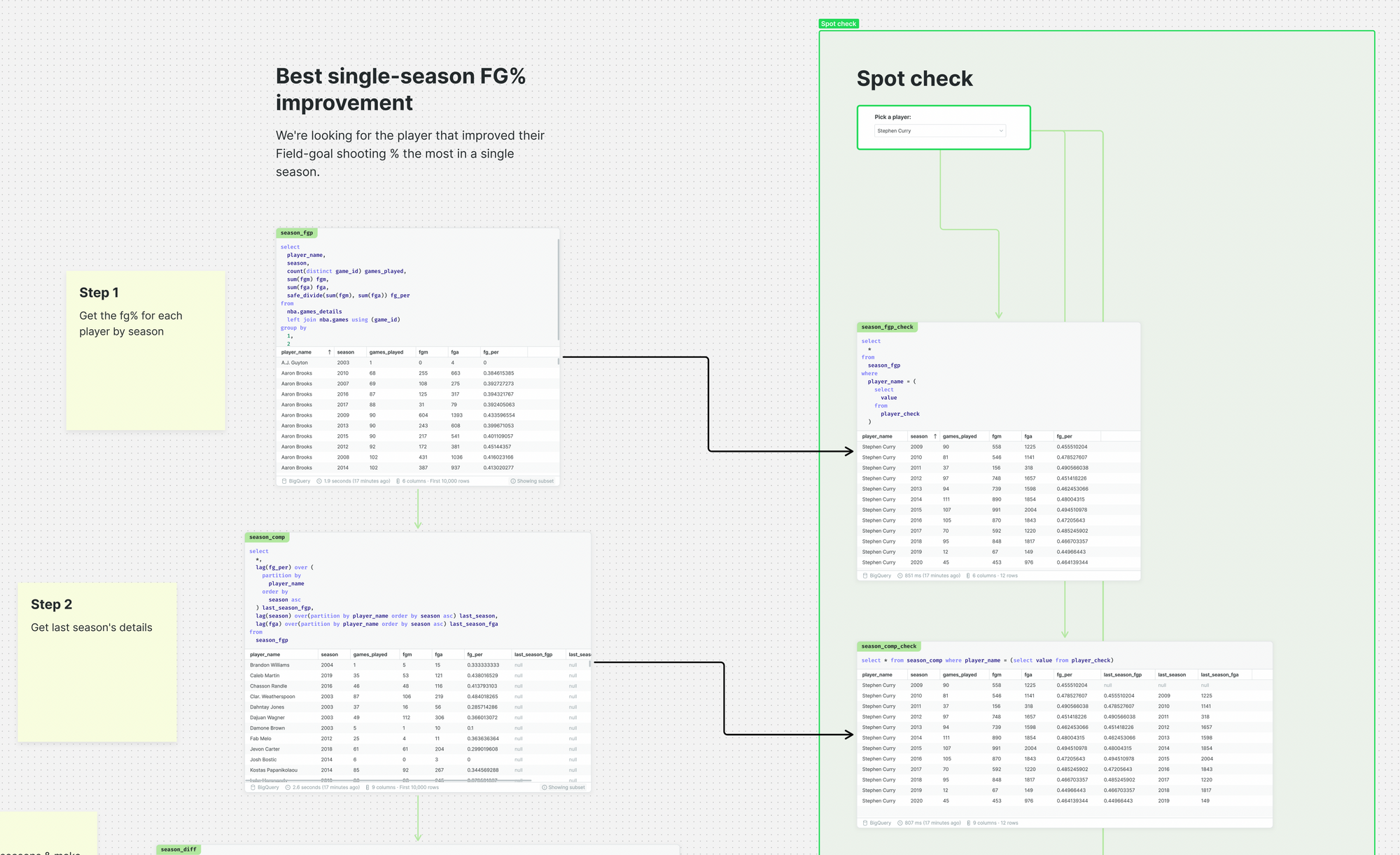Click BigQuery icon in season_fgp_check footer
This screenshot has height=855, width=1400.
(x=865, y=576)
